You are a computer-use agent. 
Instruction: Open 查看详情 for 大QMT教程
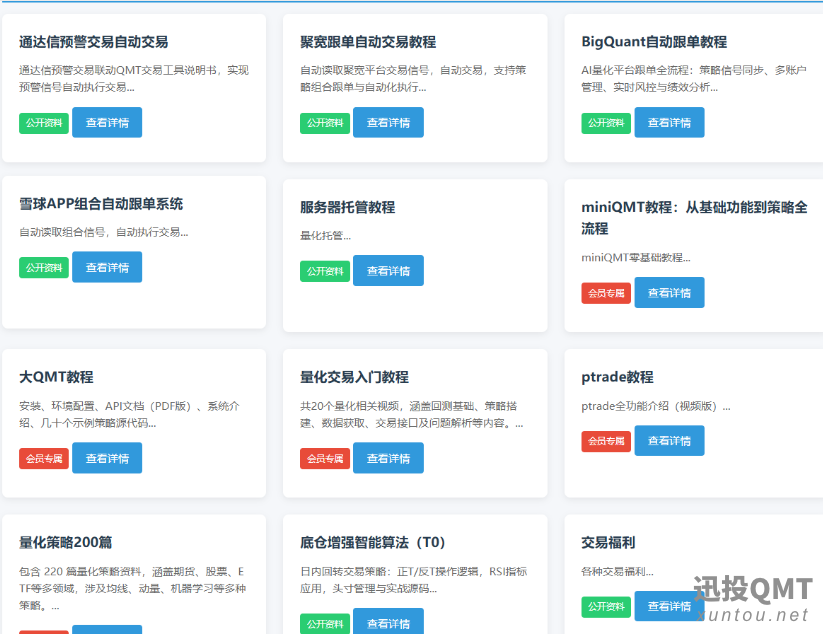(107, 459)
